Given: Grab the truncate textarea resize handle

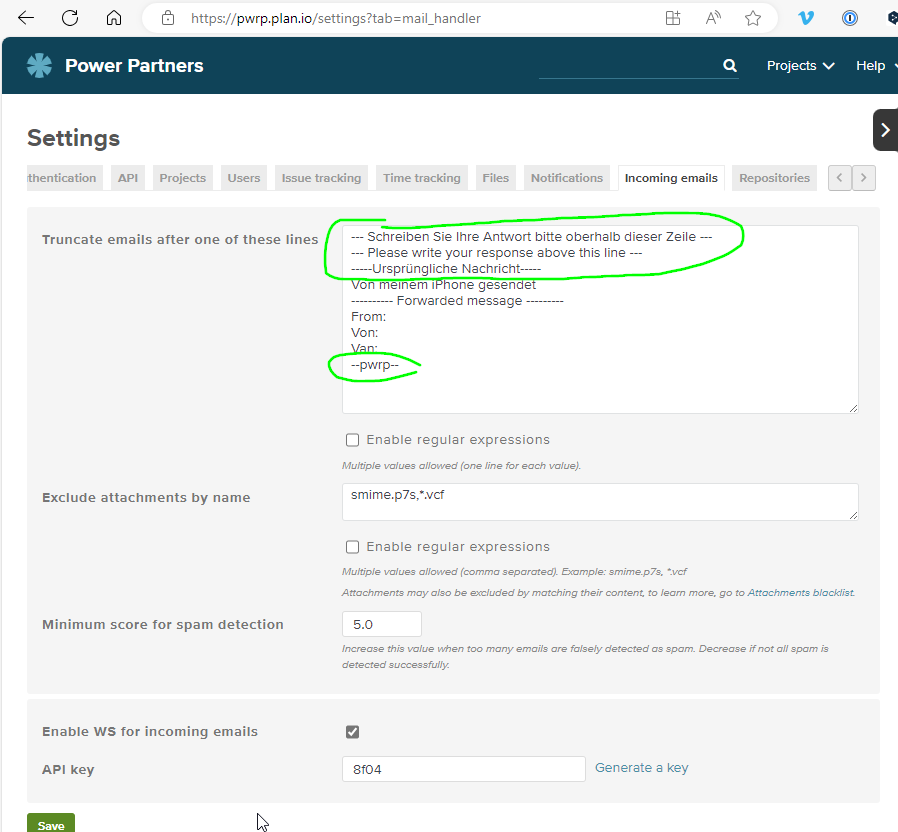Looking at the screenshot, I should pyautogui.click(x=853, y=408).
